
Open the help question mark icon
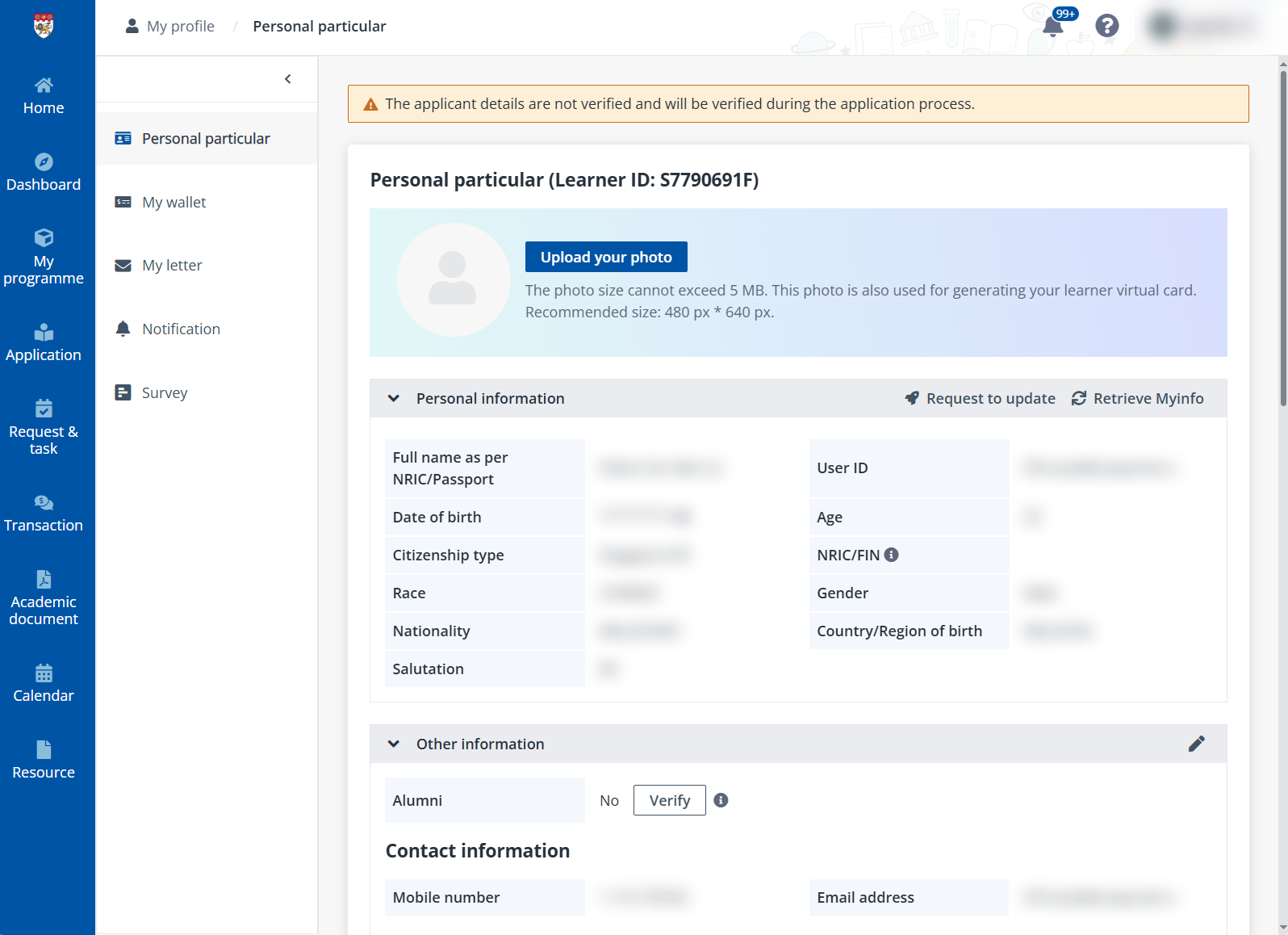(1106, 26)
